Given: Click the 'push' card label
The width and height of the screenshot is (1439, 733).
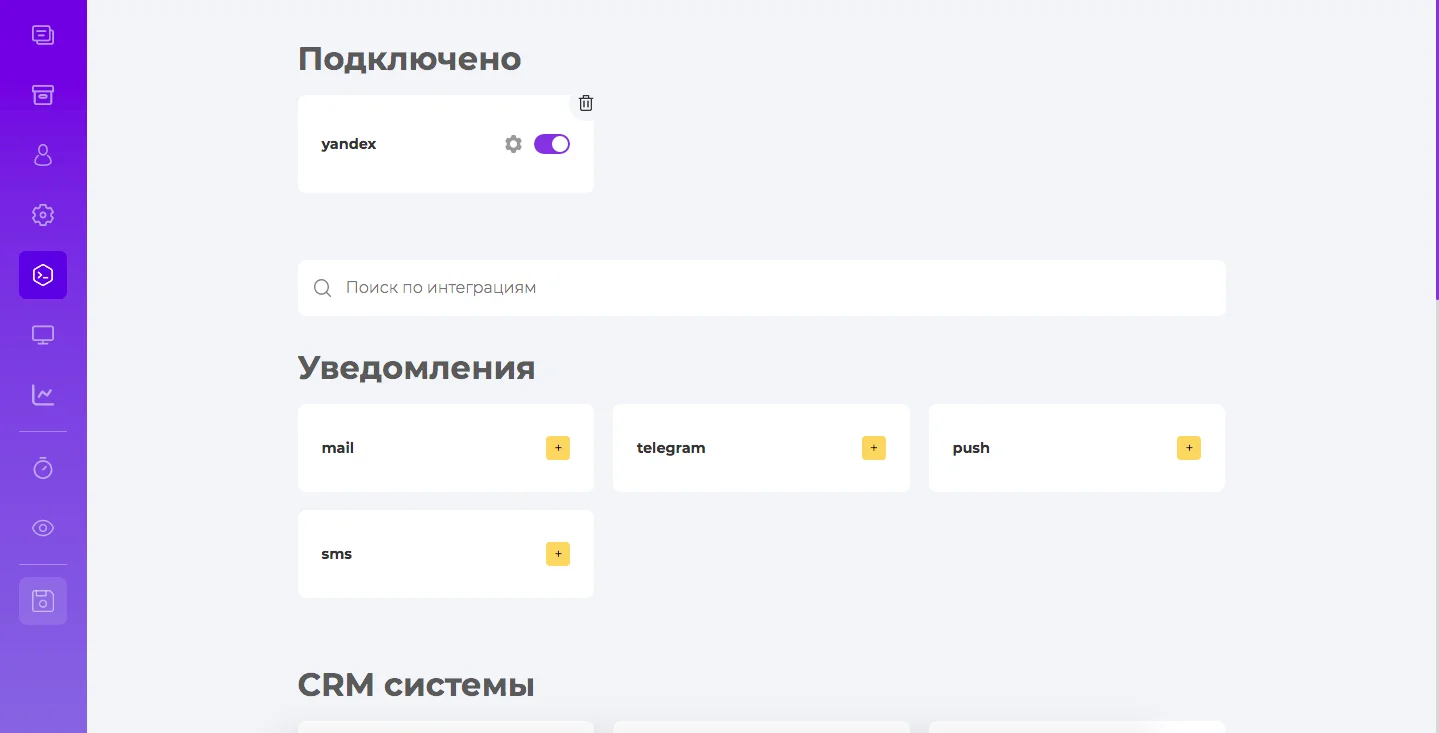Looking at the screenshot, I should (x=971, y=448).
